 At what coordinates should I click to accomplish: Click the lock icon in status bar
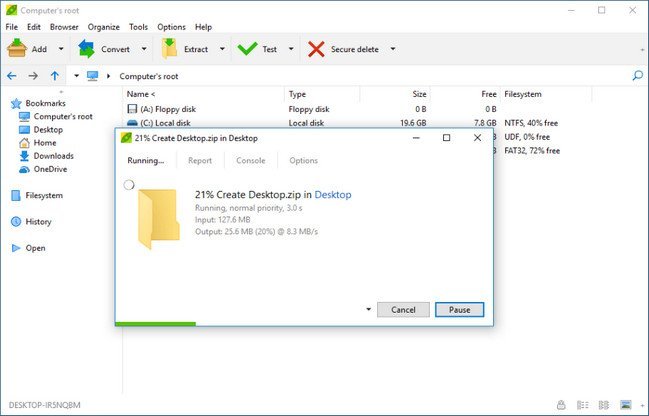pyautogui.click(x=561, y=404)
